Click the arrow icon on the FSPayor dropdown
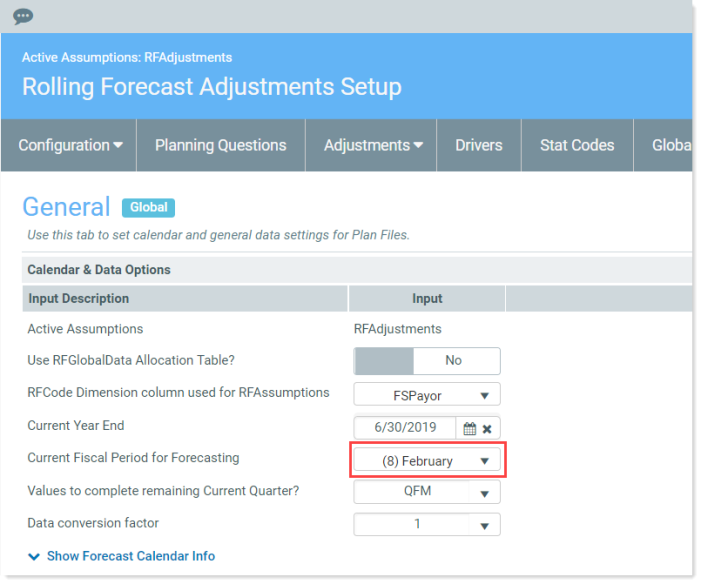Image resolution: width=701 pixels, height=584 pixels. tap(484, 396)
